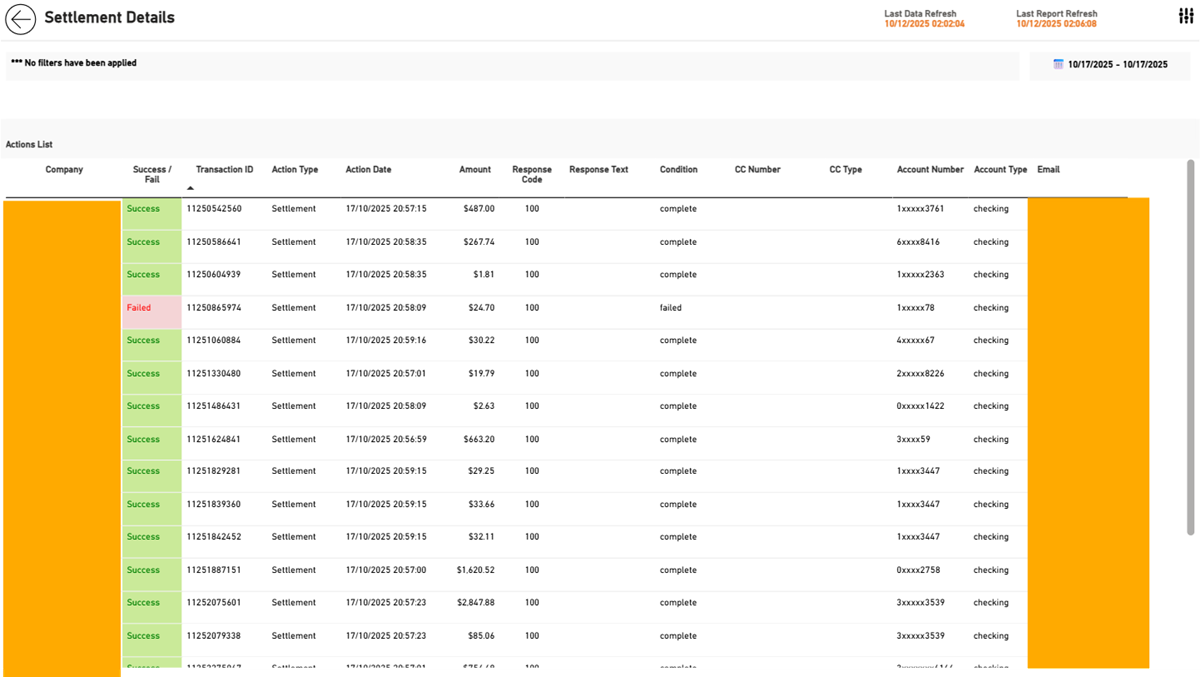
Task: Click the $663.20 amount cell
Action: pos(479,439)
